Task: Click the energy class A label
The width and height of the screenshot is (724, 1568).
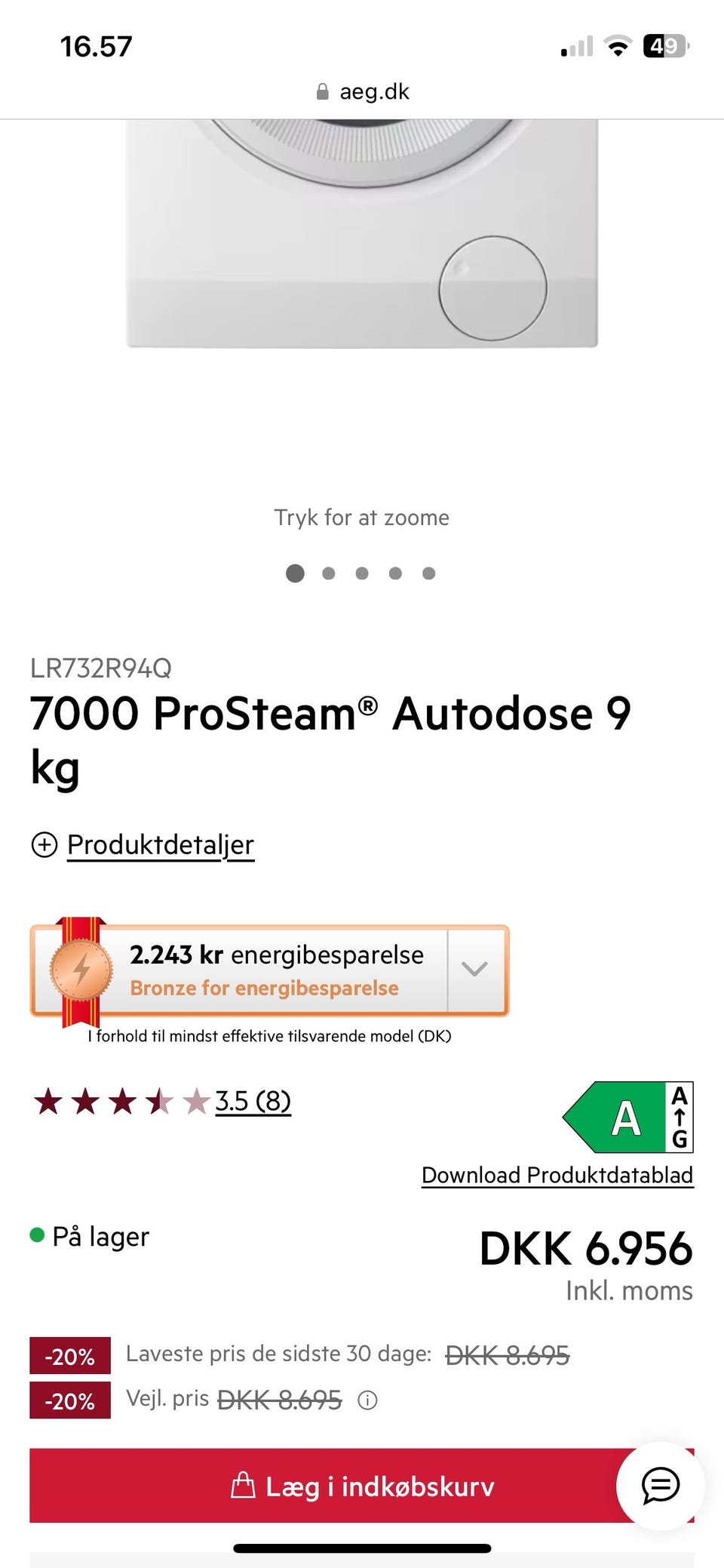Action: pos(627,1117)
